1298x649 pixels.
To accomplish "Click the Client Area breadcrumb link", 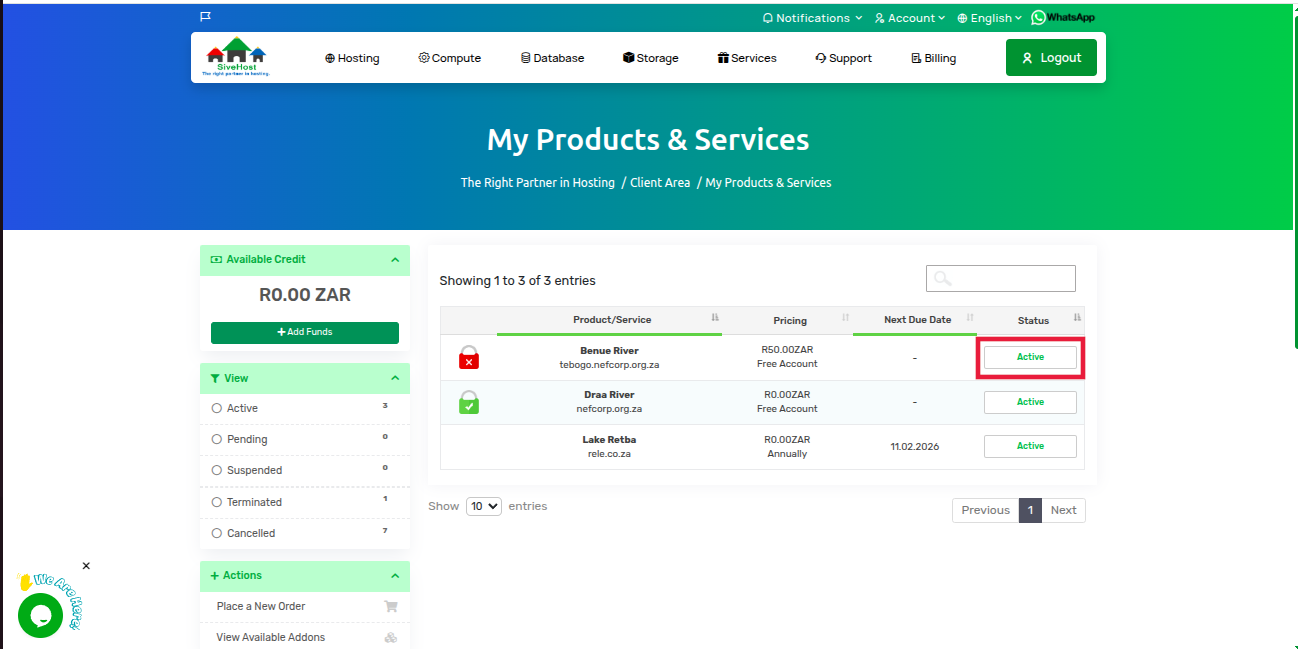I will 660,183.
